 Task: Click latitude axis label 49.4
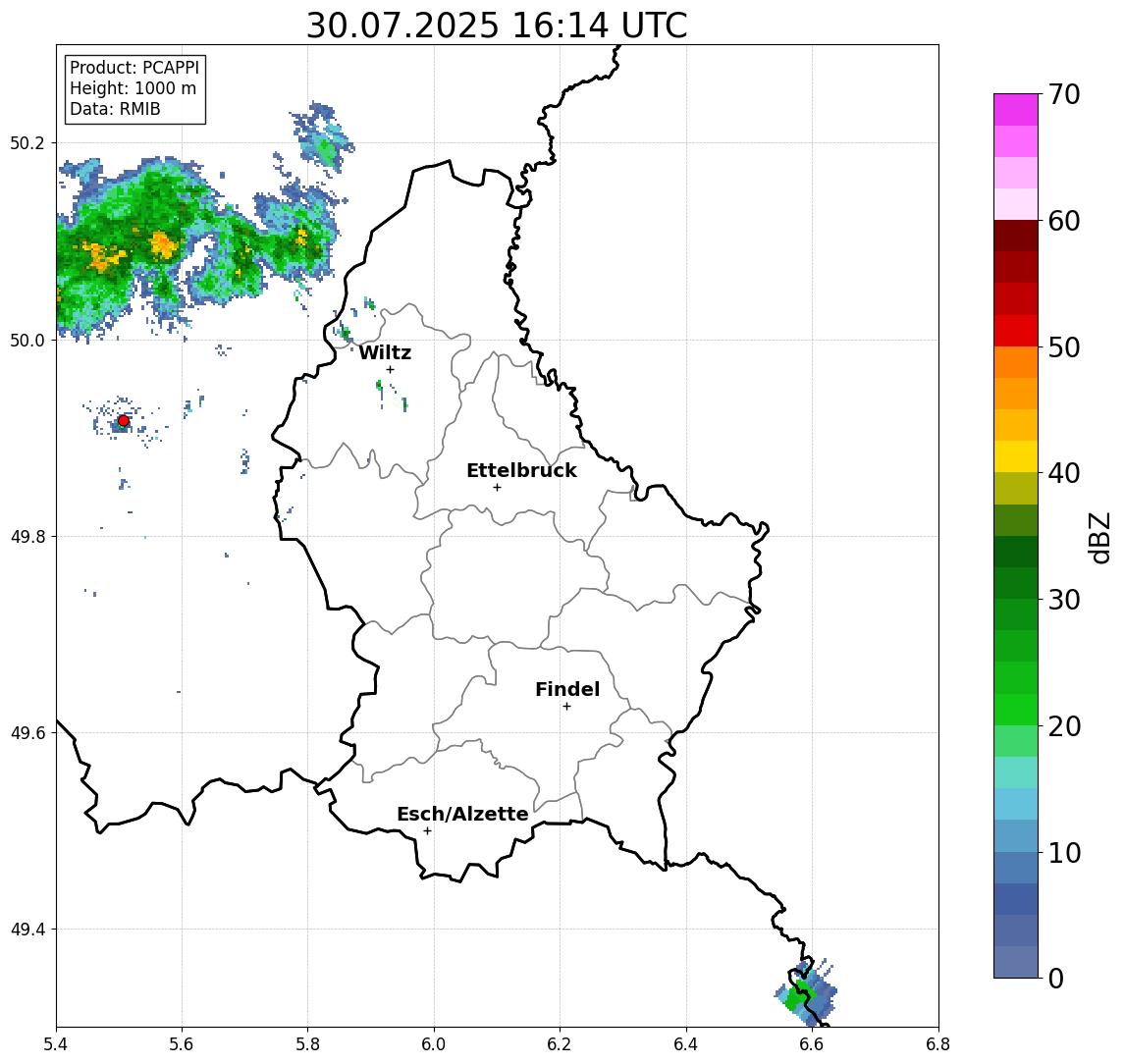point(27,930)
